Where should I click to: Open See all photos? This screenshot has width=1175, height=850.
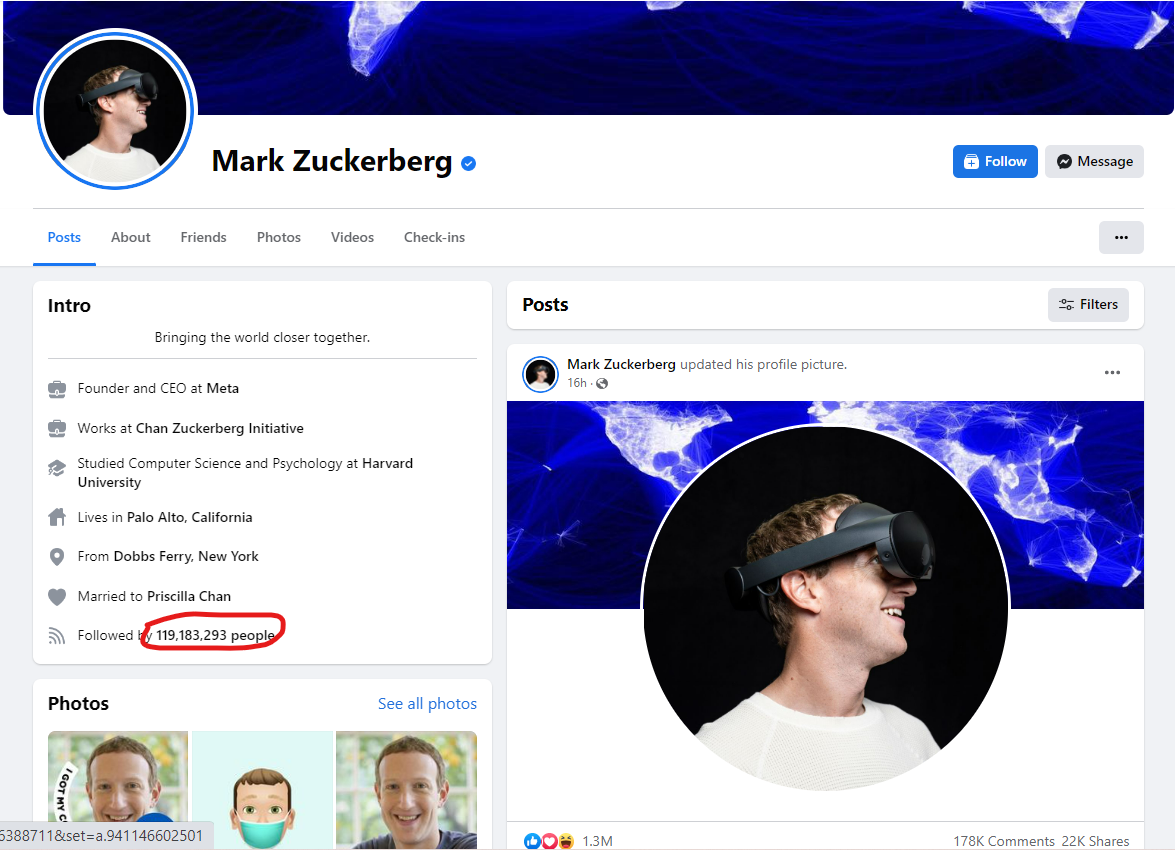tap(427, 703)
